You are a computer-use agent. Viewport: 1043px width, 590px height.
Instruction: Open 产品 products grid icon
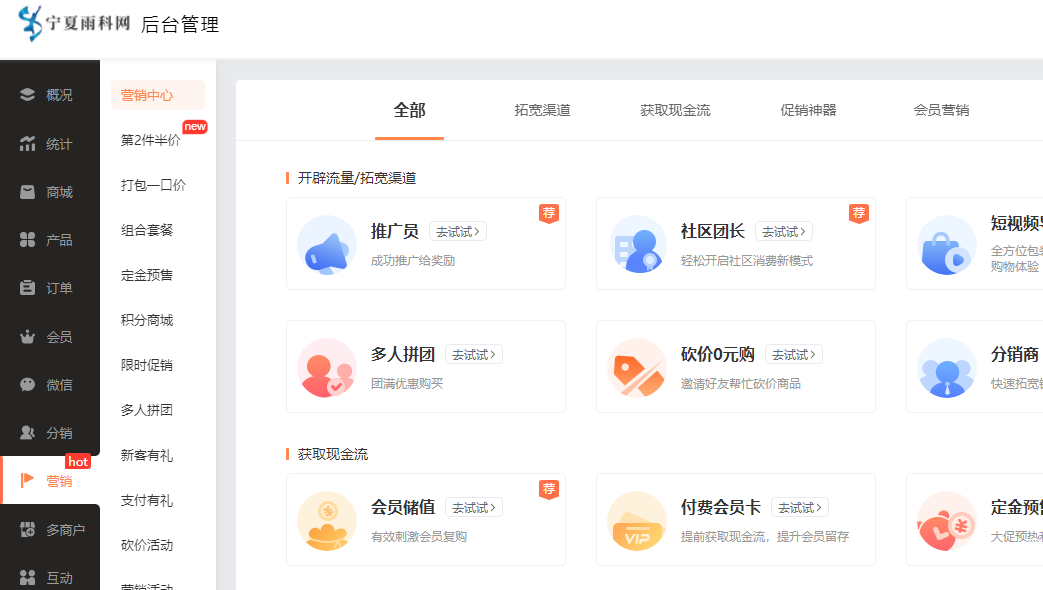pyautogui.click(x=27, y=240)
